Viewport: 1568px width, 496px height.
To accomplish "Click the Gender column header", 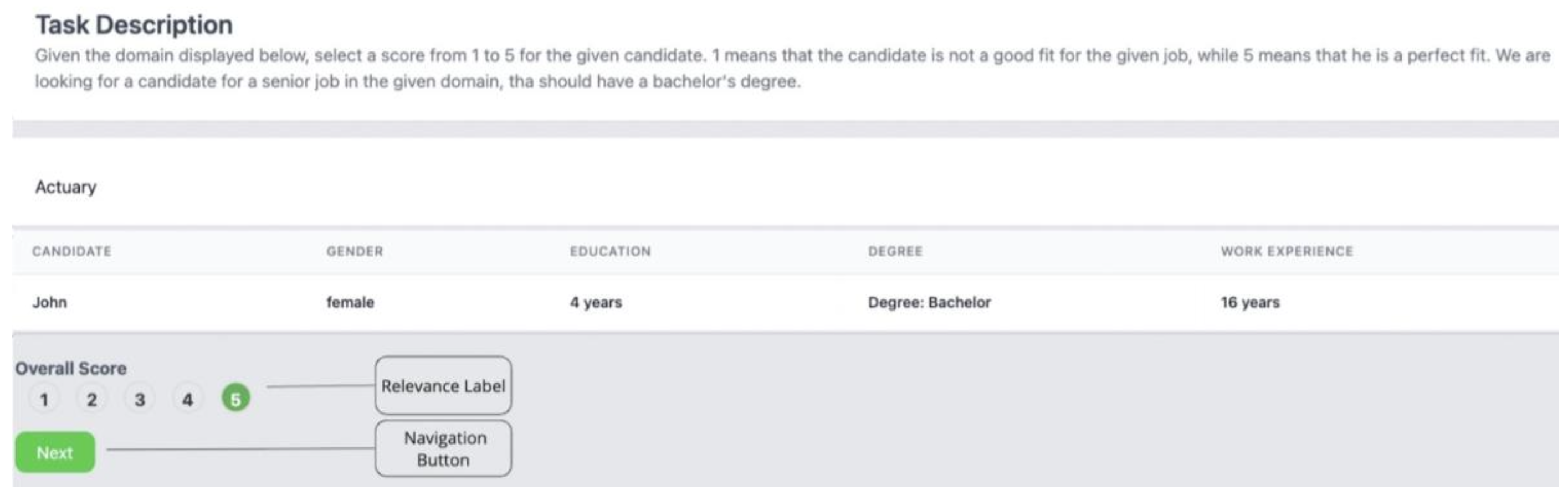I will [355, 251].
